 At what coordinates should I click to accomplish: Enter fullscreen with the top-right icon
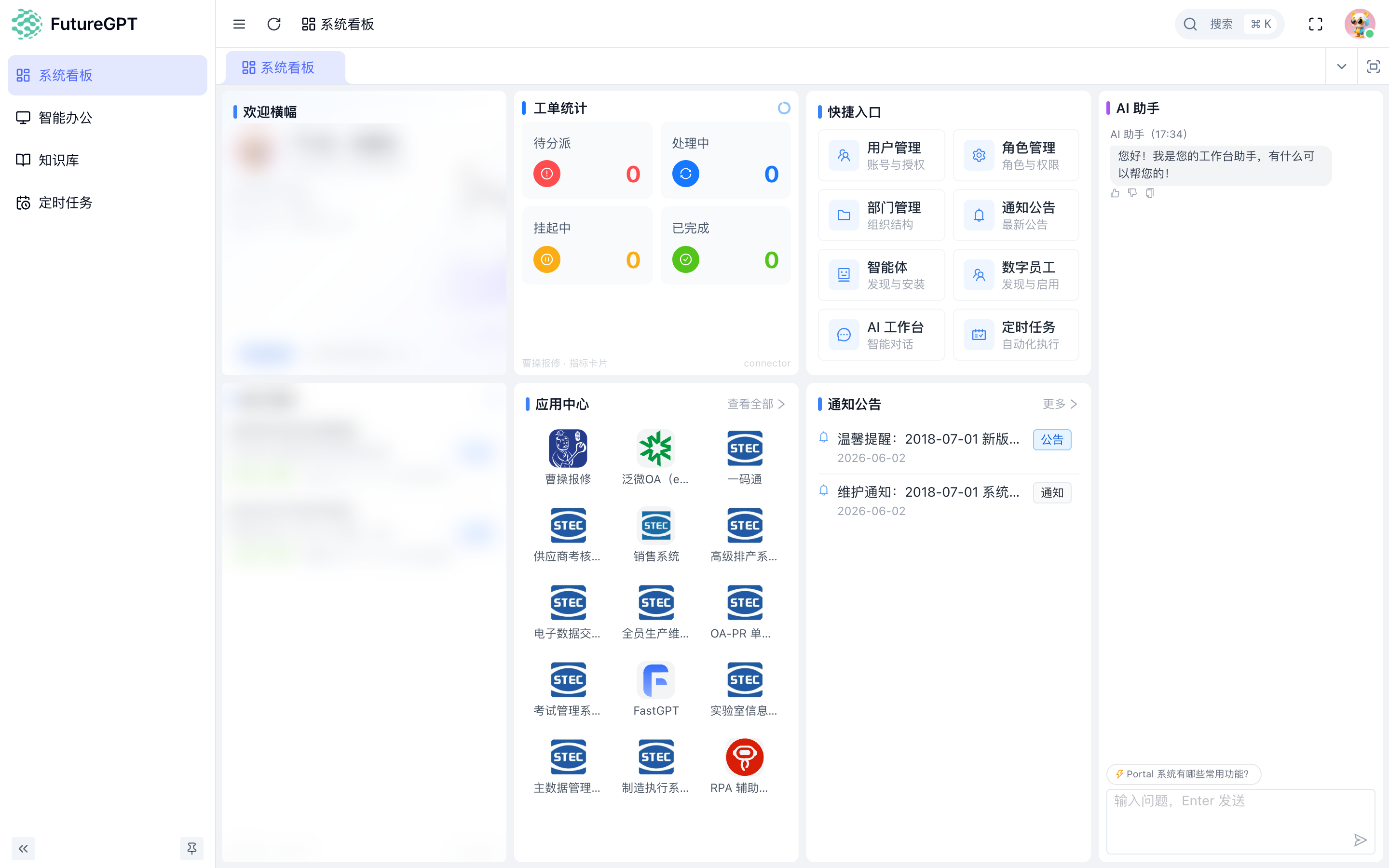coord(1316,24)
